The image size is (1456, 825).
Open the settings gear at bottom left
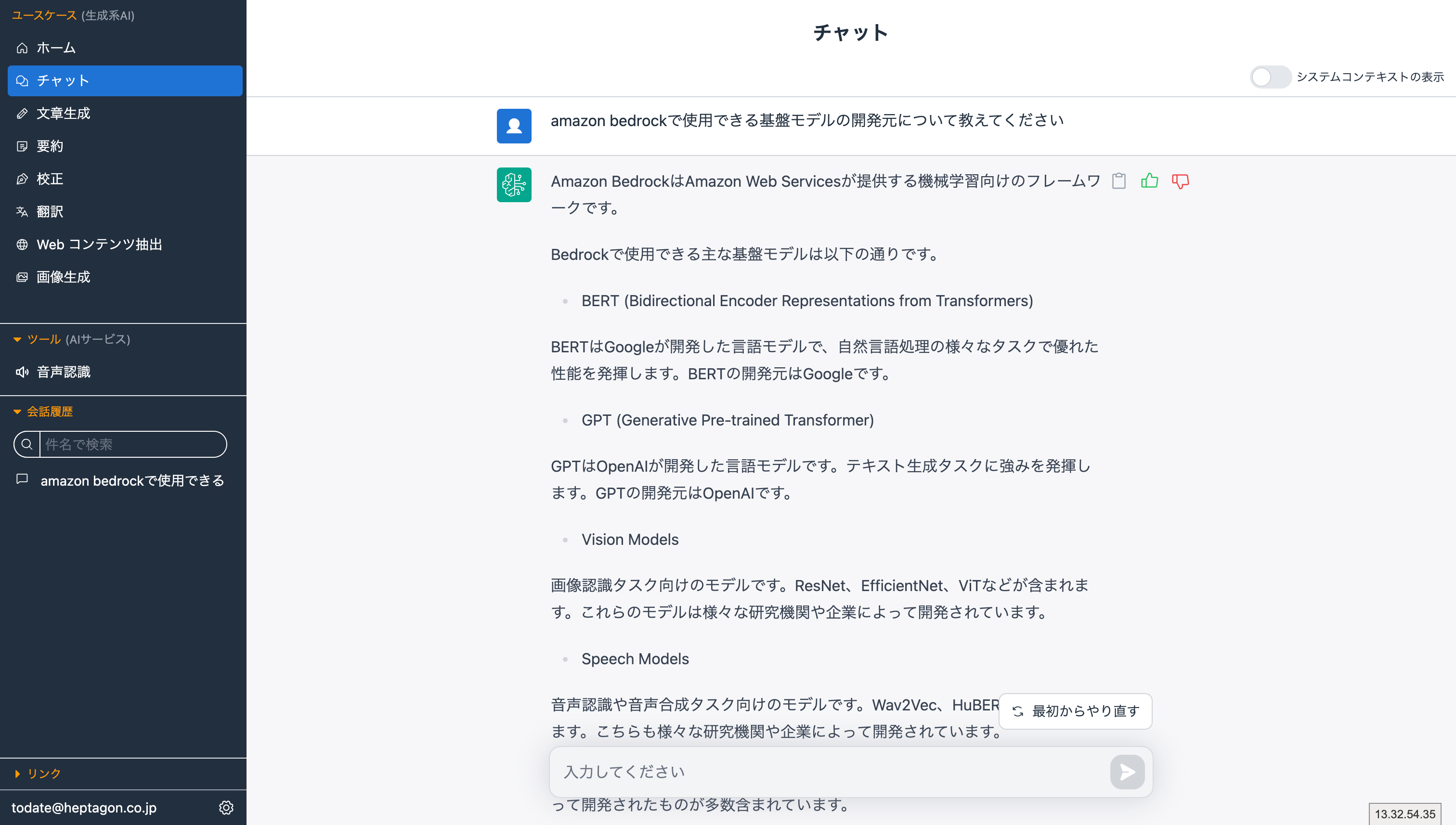click(x=226, y=808)
